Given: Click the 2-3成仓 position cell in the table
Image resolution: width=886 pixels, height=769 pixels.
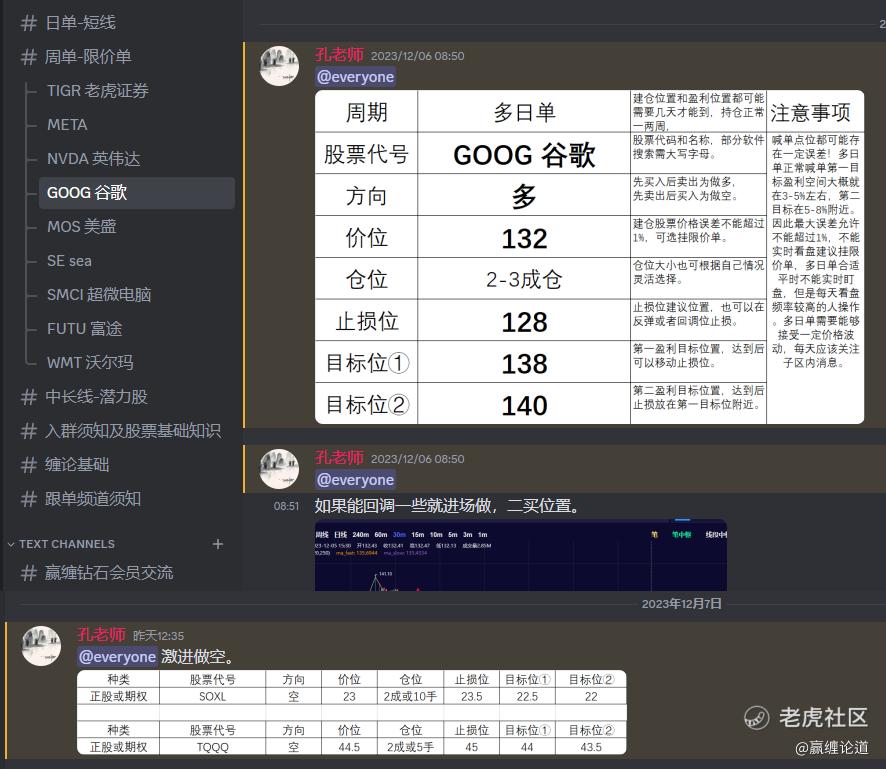Looking at the screenshot, I should pyautogui.click(x=524, y=279).
